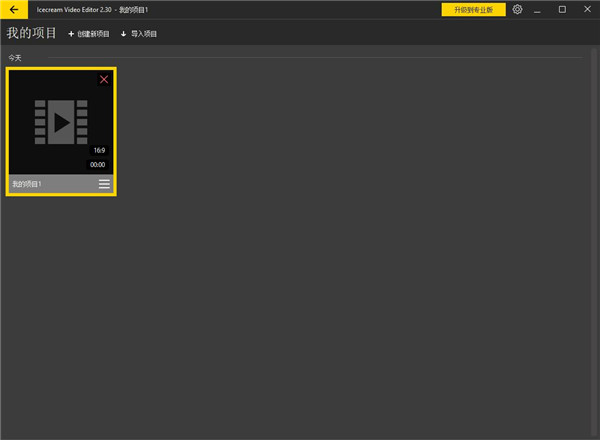Delete the project using the red X

click(104, 79)
